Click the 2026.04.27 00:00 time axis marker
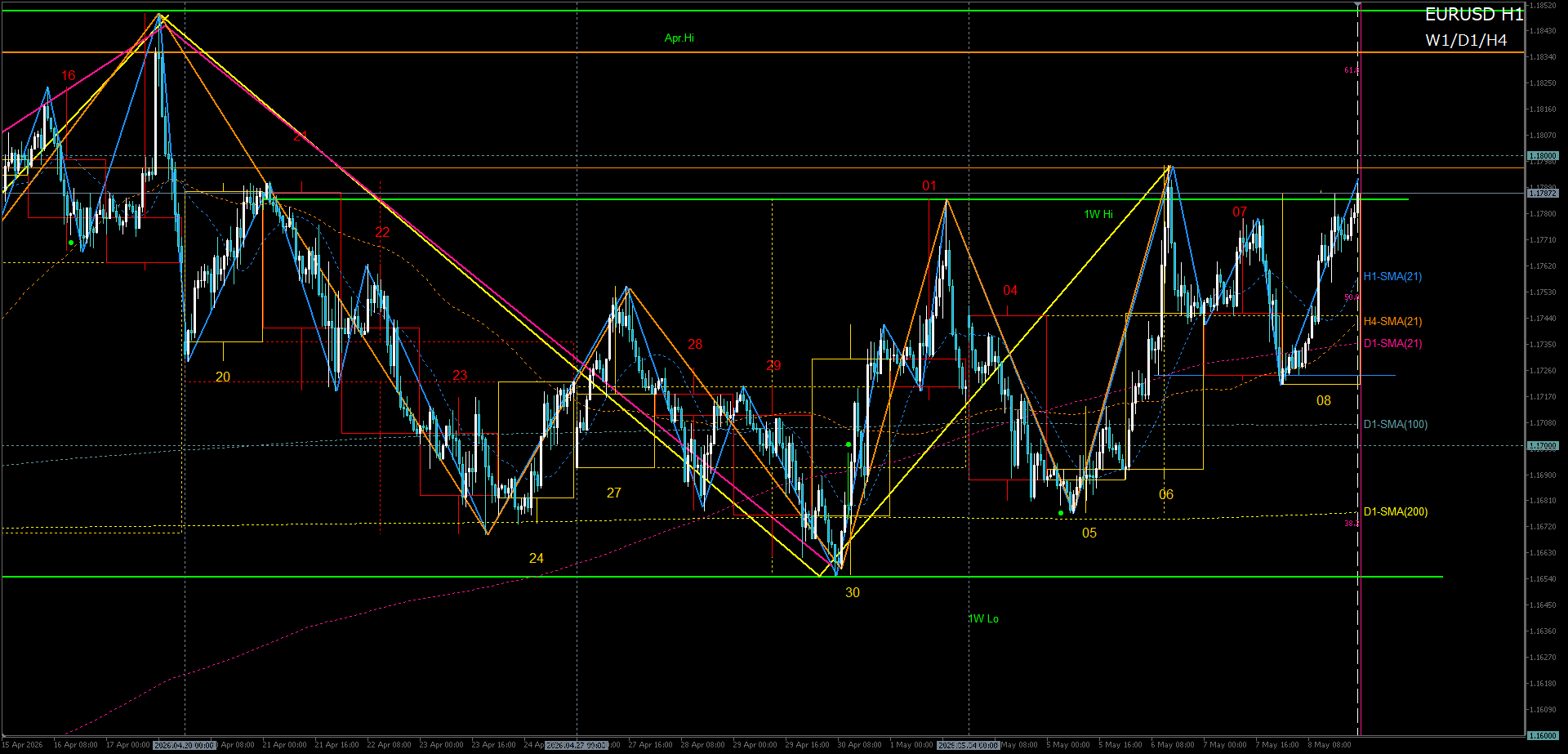Screen dimensions: 1568x754 pos(577,745)
